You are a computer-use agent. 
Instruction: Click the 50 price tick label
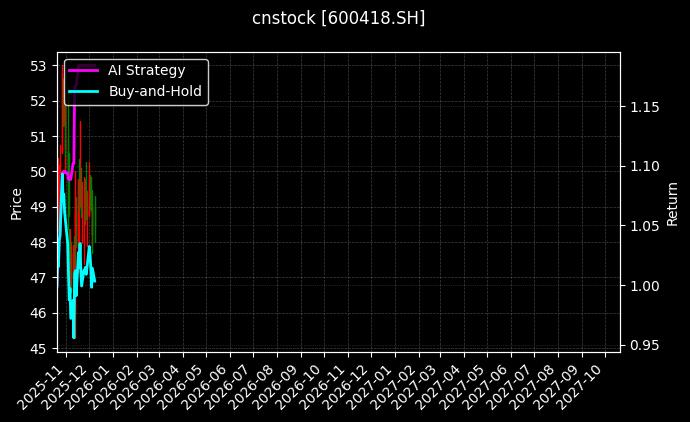point(38,172)
